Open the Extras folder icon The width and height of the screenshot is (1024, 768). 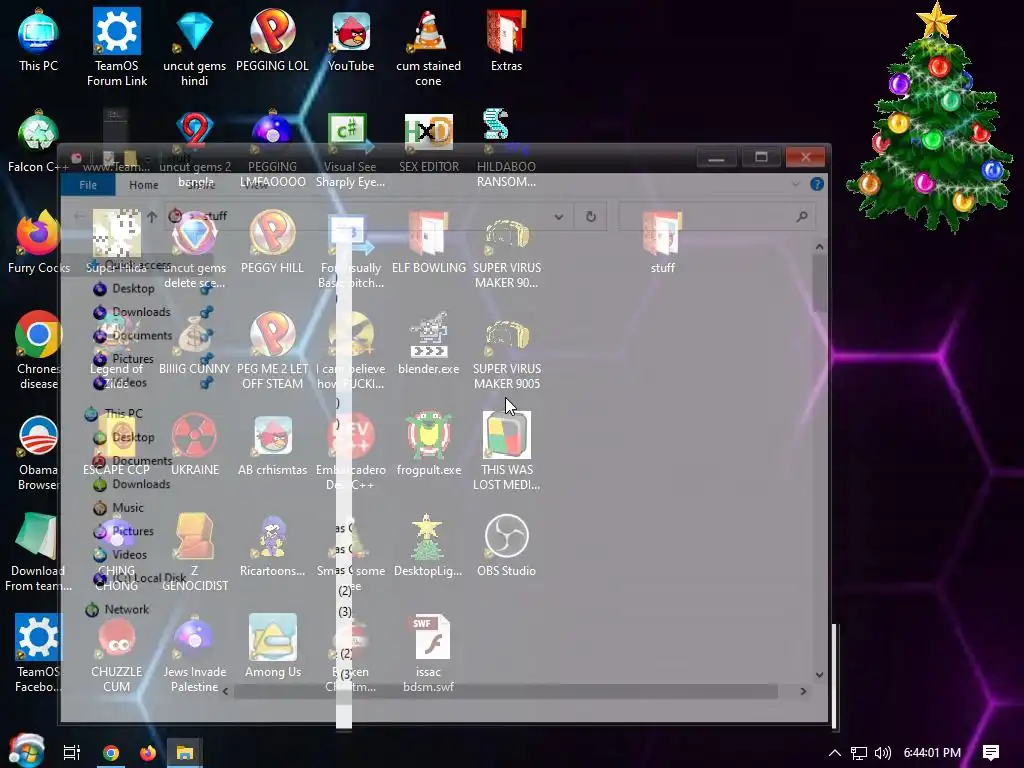[x=506, y=31]
